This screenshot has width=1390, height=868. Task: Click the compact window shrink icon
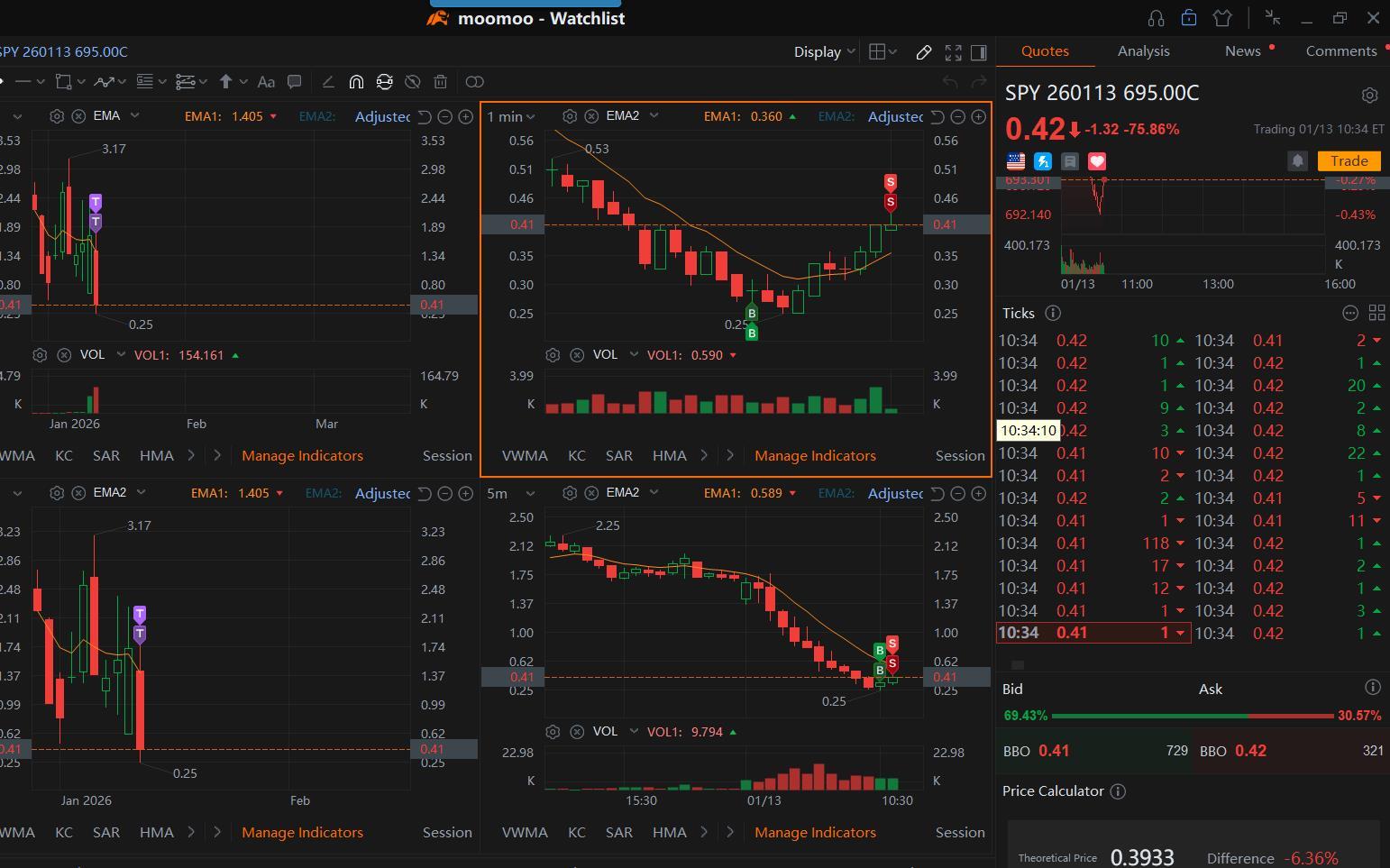pos(1273,18)
